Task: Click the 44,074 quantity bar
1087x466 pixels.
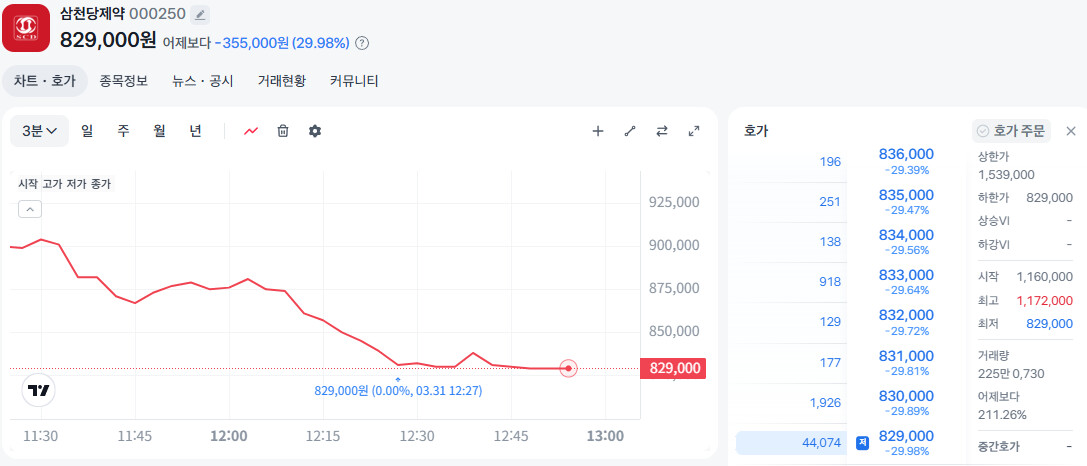Action: point(791,442)
